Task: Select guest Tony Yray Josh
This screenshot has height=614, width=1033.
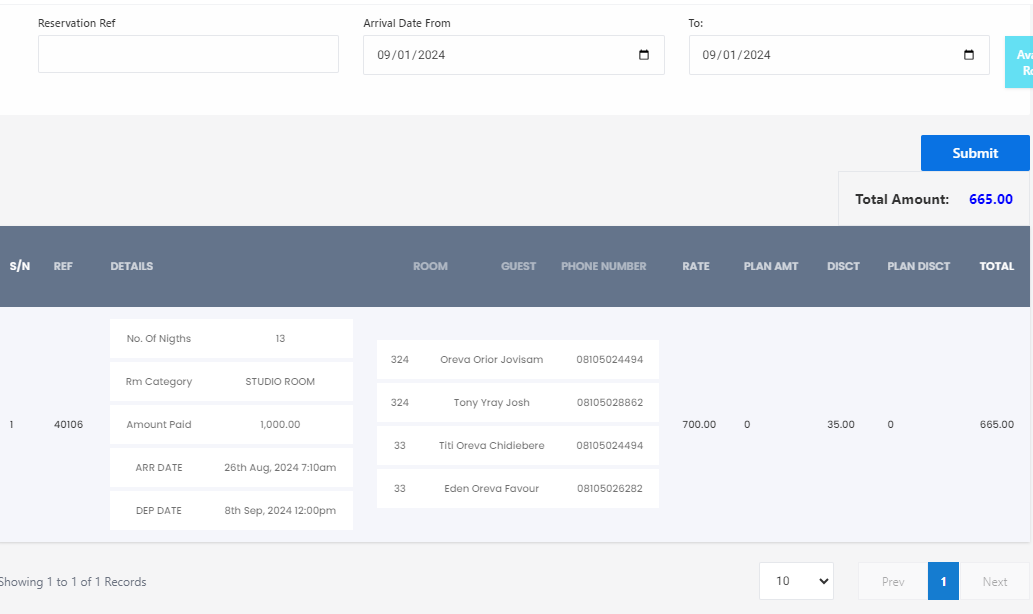Action: (491, 403)
